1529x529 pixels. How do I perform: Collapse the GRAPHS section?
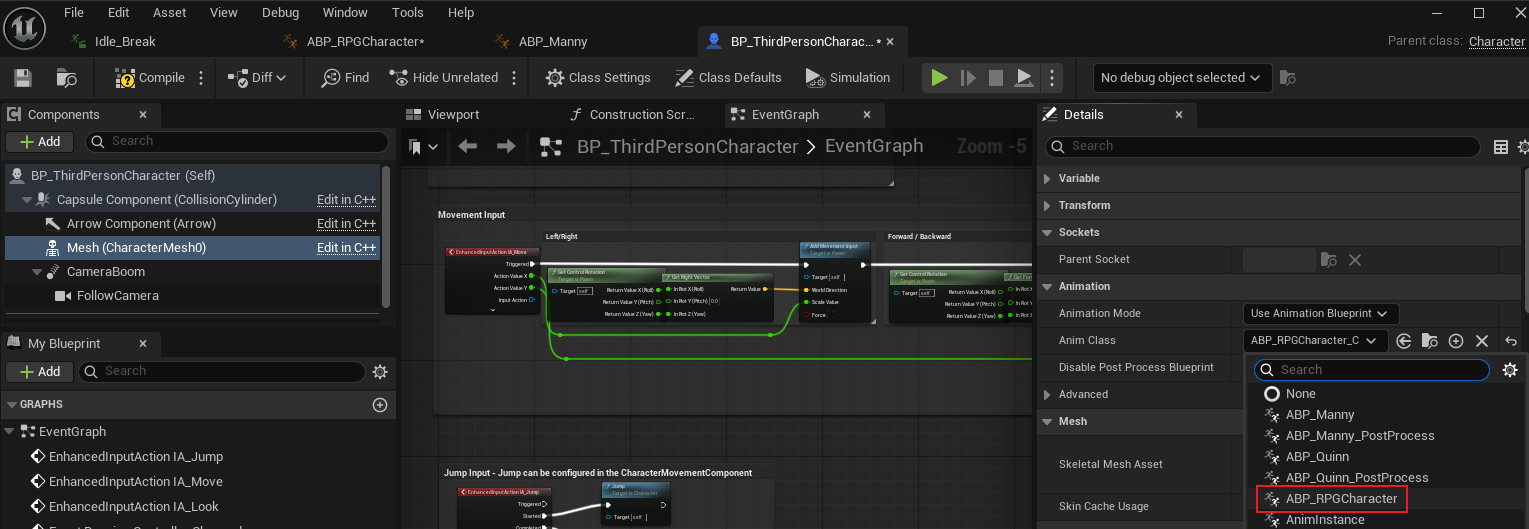11,405
